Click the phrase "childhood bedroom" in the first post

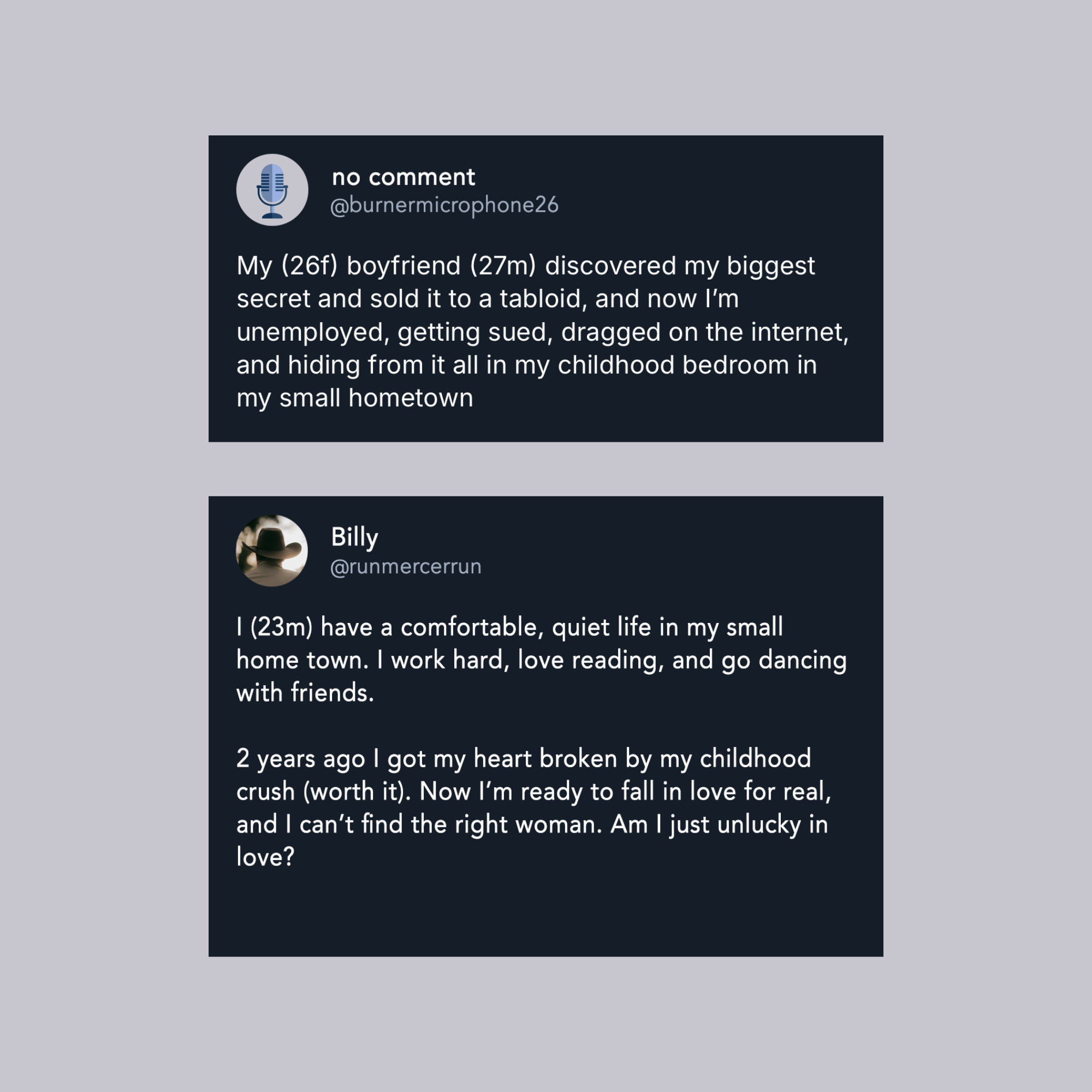[x=673, y=365]
